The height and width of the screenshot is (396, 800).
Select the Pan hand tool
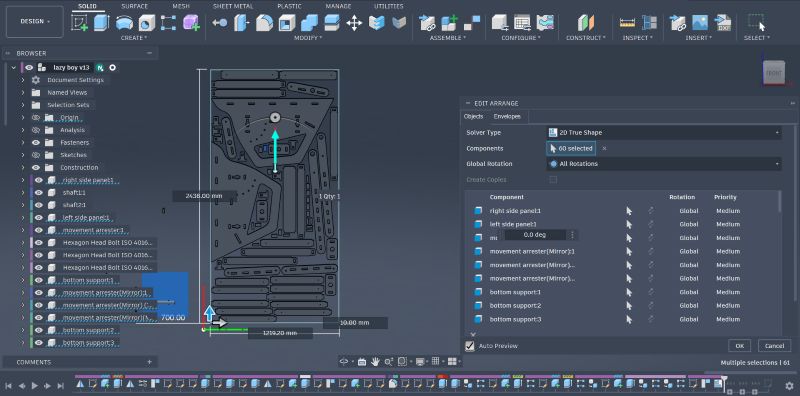click(376, 361)
